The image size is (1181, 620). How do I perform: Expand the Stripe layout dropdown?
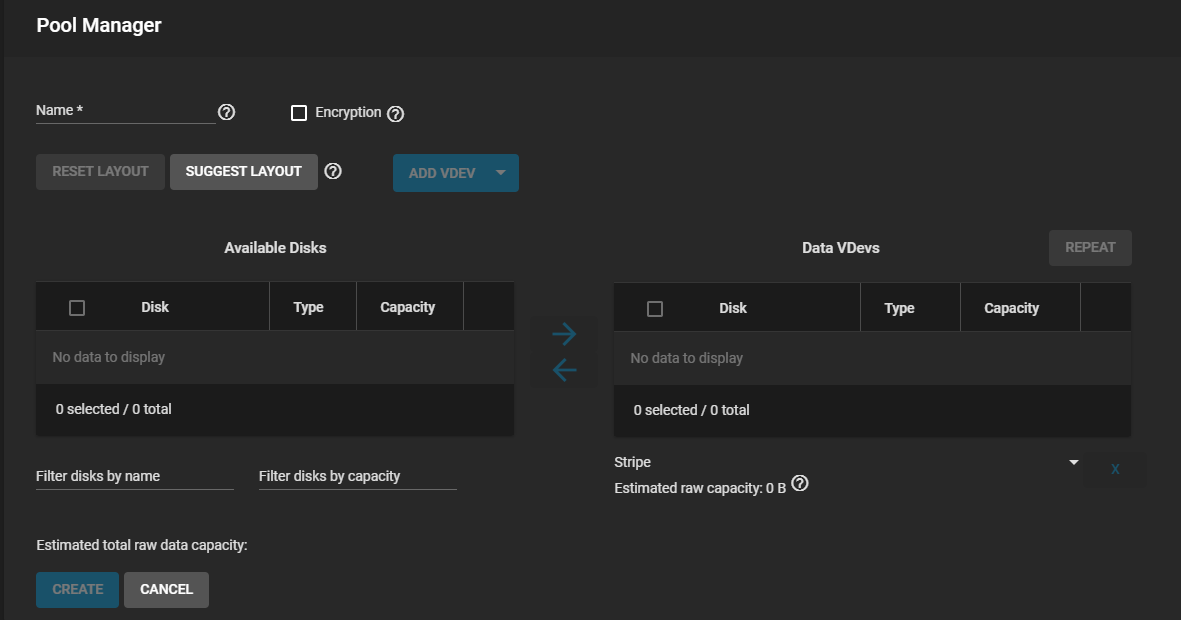pos(1073,462)
